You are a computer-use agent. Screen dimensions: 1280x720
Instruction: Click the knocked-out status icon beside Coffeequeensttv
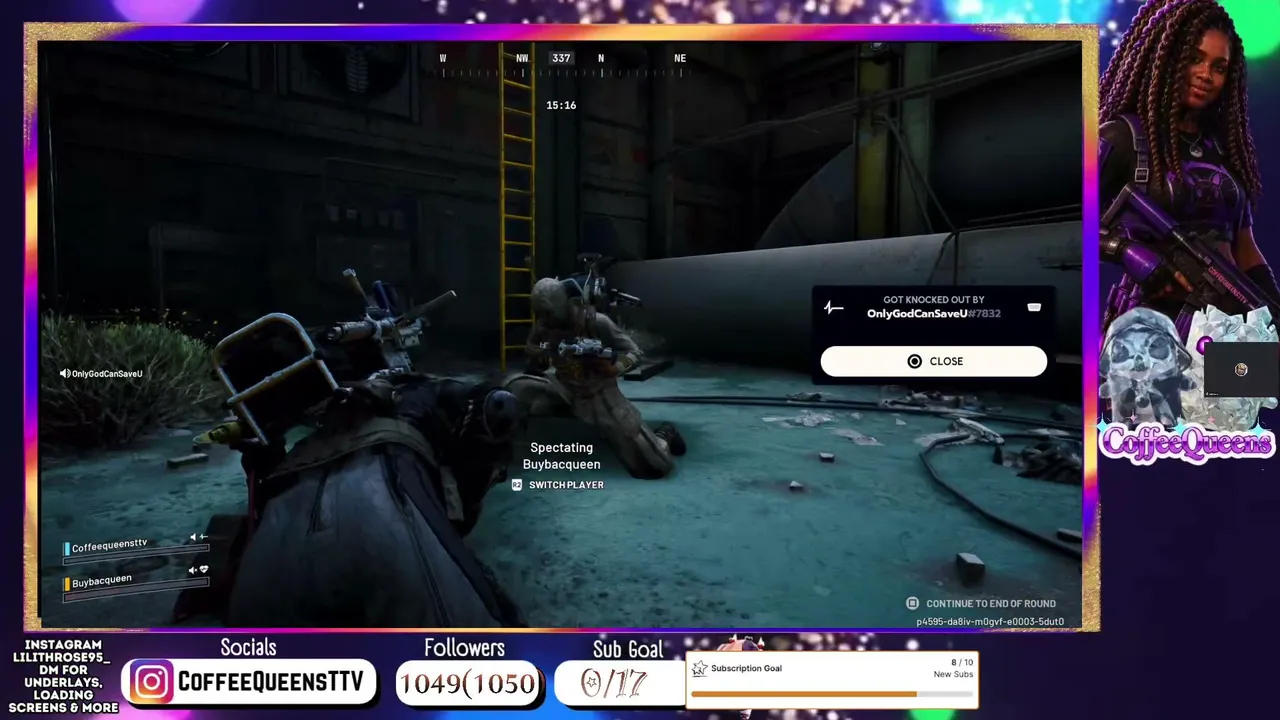tap(204, 537)
